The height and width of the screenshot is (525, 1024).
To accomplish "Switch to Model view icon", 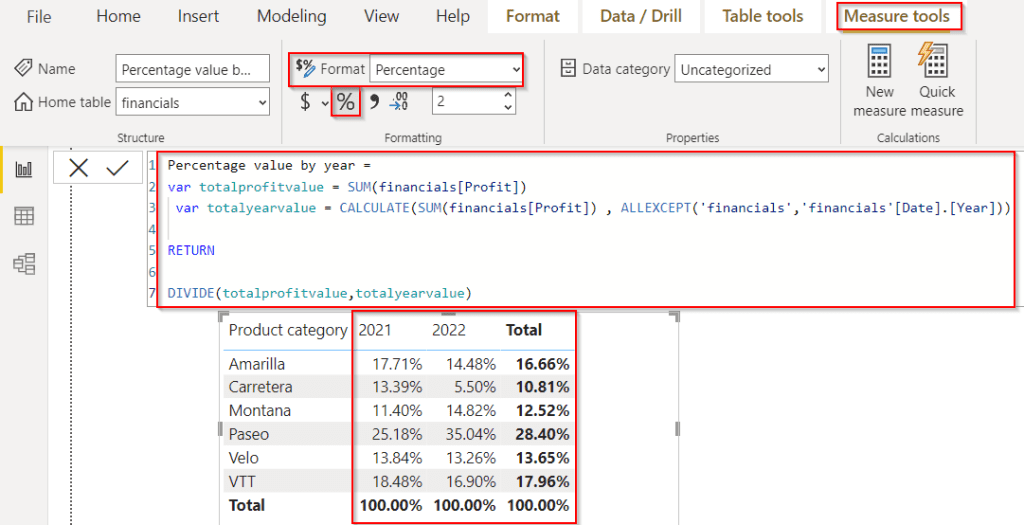I will pos(24,264).
